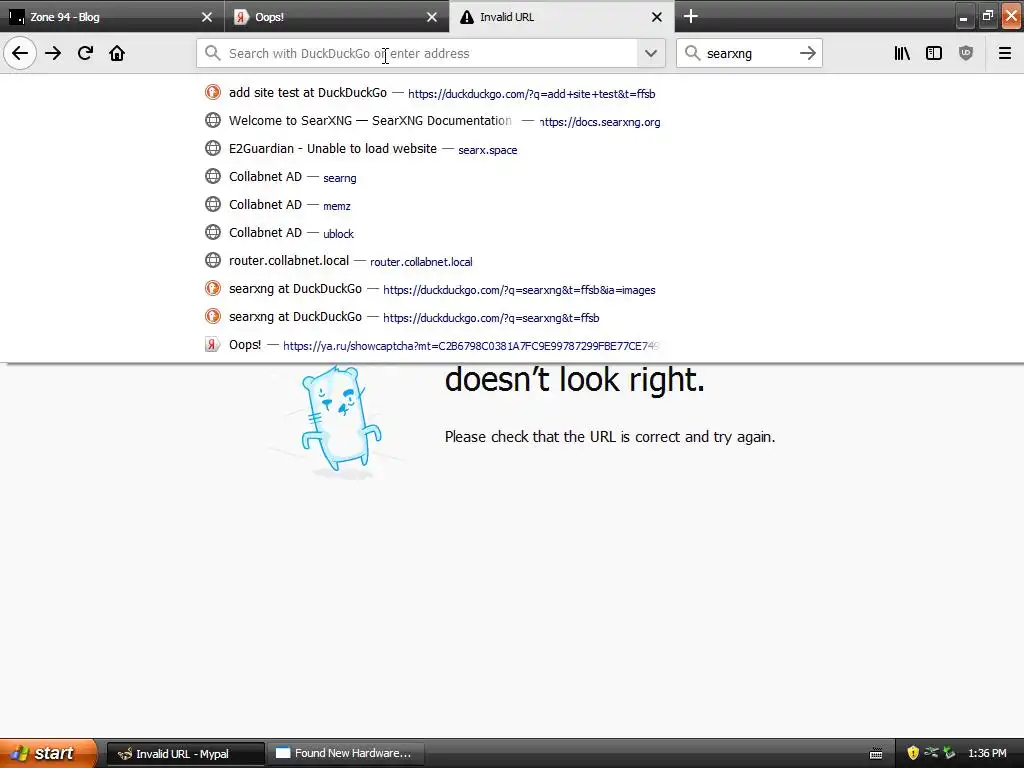This screenshot has width=1024, height=768.
Task: Open 'Found New Hardware...' taskbar window
Action: 347,754
